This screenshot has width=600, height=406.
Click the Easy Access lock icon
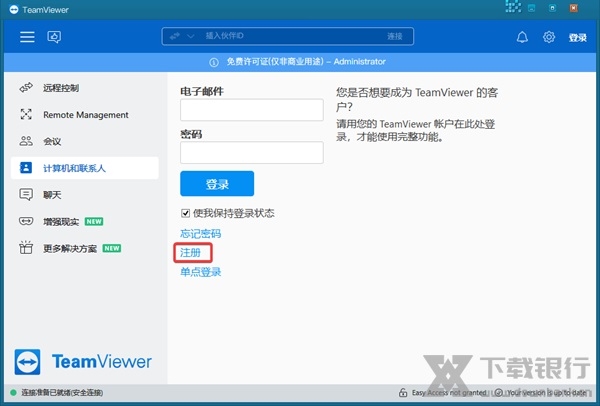coord(403,393)
